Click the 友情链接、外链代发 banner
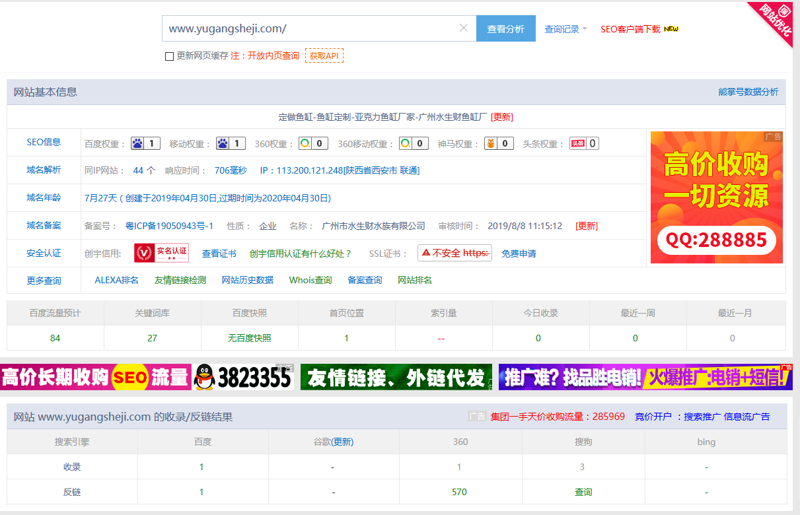The height and width of the screenshot is (515, 800). 396,377
